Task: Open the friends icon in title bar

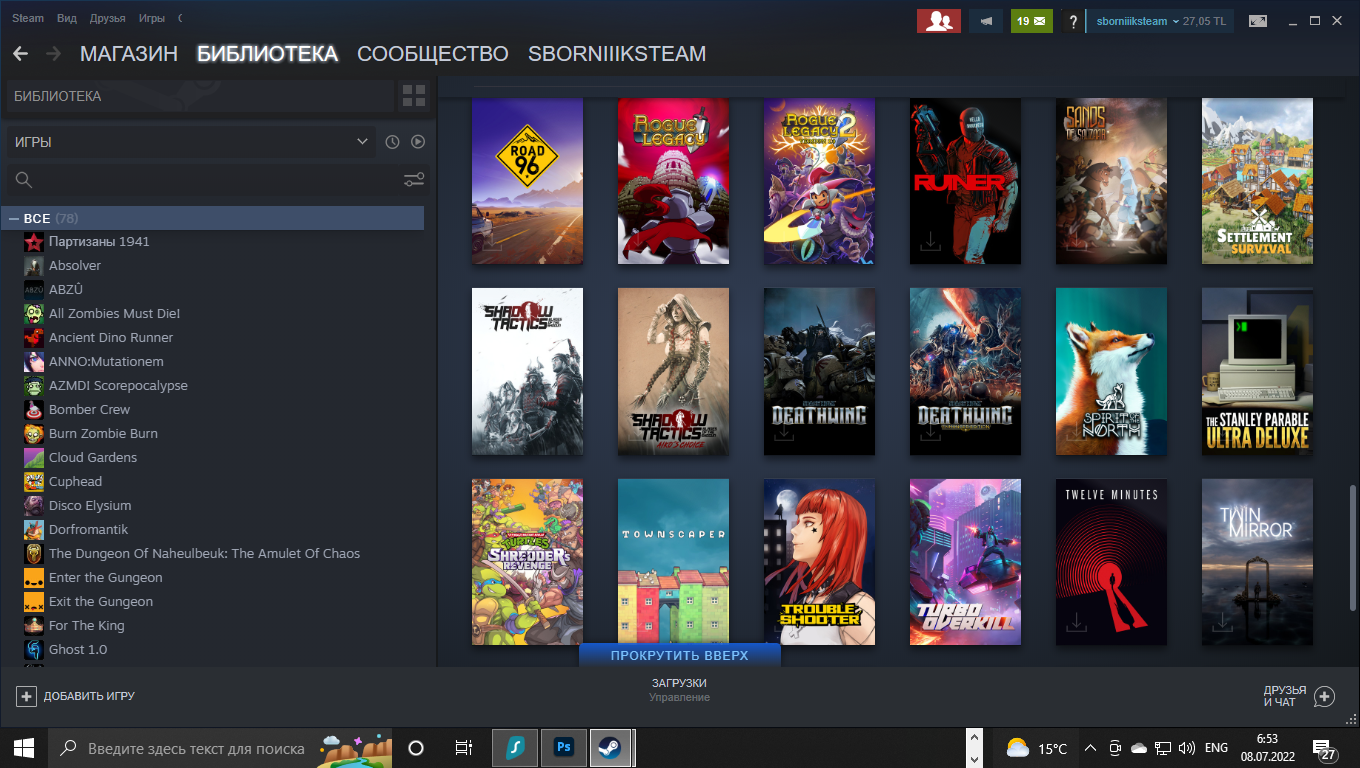Action: 938,21
